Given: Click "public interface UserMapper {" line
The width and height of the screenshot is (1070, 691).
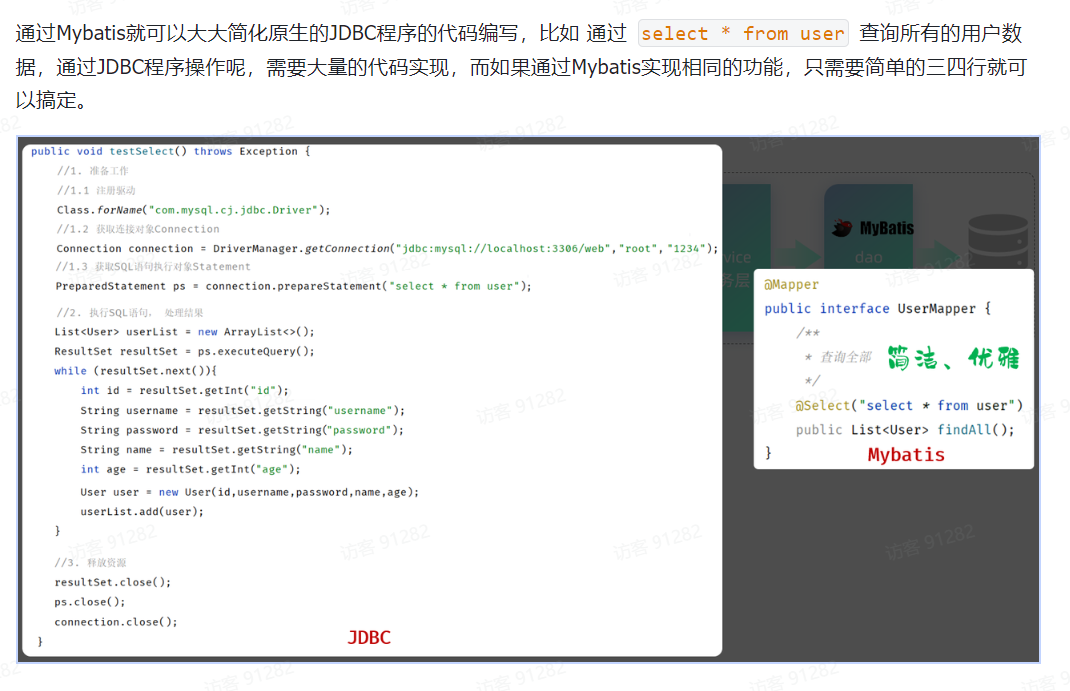Looking at the screenshot, I should (878, 308).
